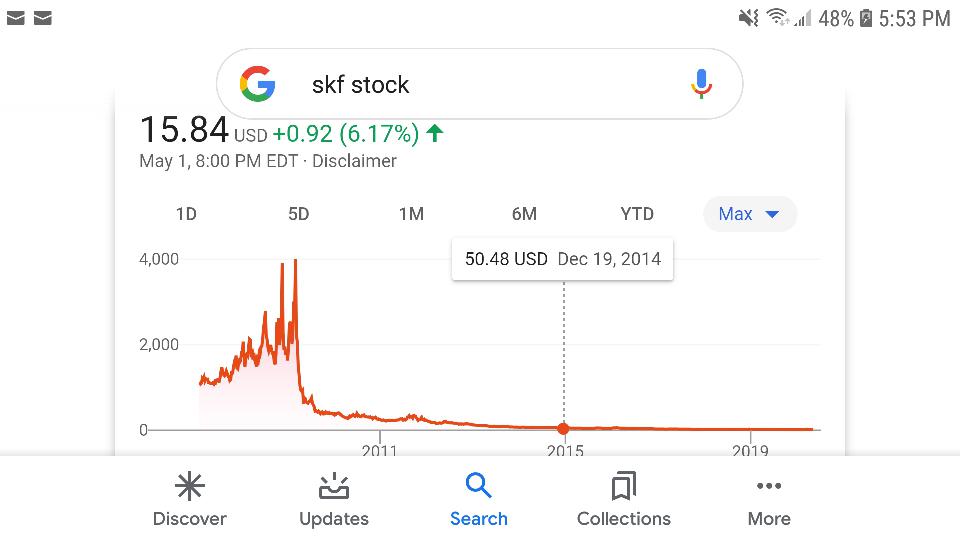Select the 1D chart range
The width and height of the screenshot is (960, 540).
point(186,214)
